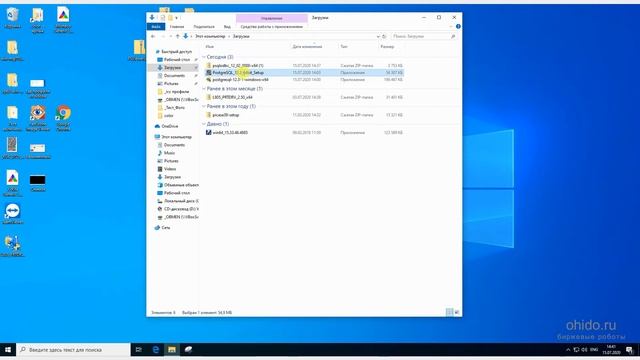Go up one folder level
Screen dimensions: 640x360
click(x=178, y=36)
